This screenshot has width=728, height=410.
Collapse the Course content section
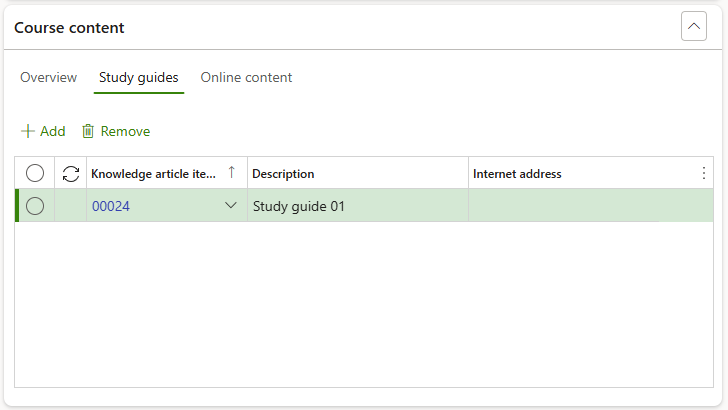693,26
